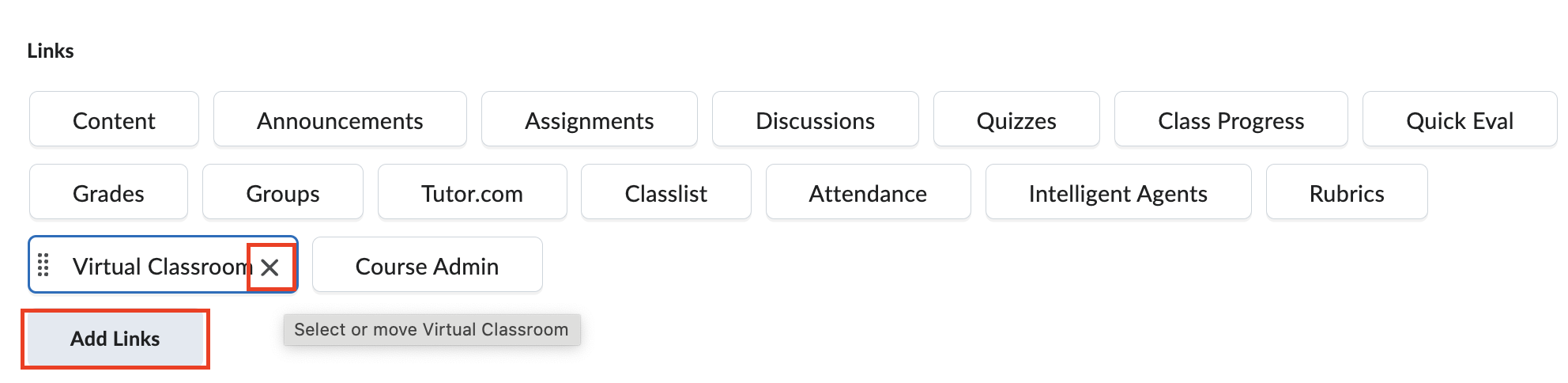The height and width of the screenshot is (383, 1568).
Task: Select the Tutor.com link
Action: (x=472, y=193)
